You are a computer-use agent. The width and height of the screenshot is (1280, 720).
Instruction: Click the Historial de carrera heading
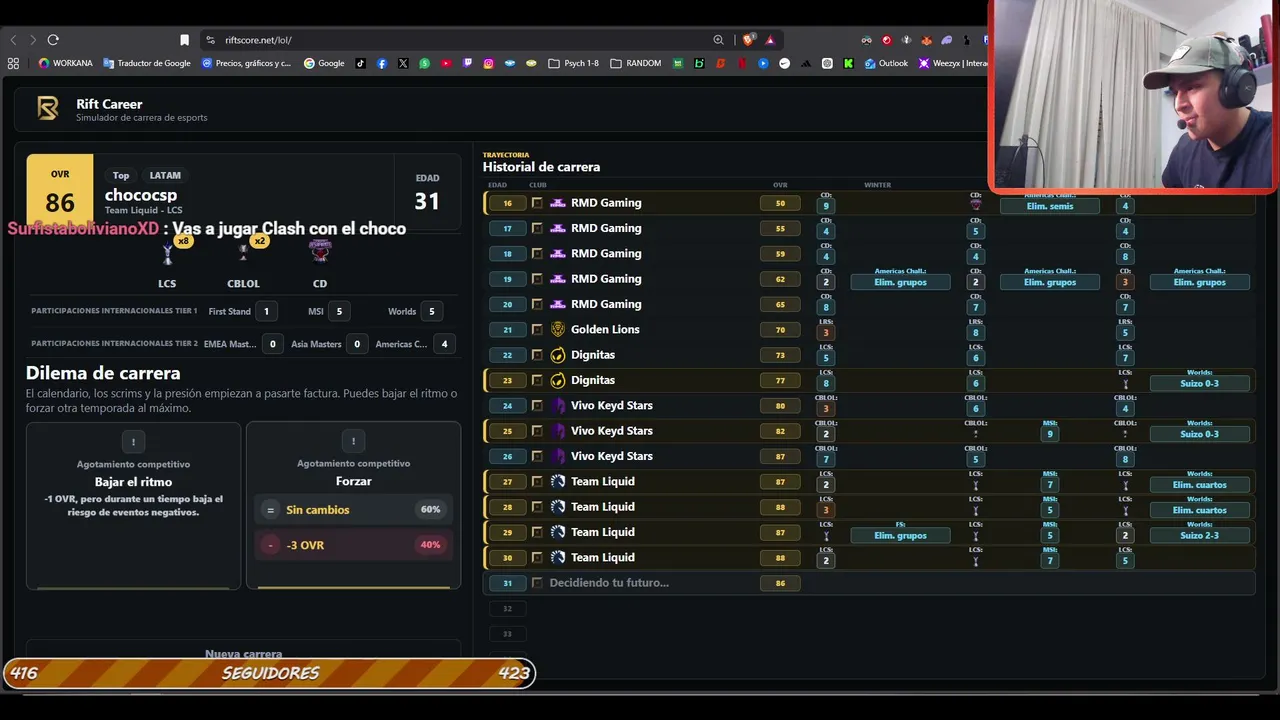[x=541, y=167]
